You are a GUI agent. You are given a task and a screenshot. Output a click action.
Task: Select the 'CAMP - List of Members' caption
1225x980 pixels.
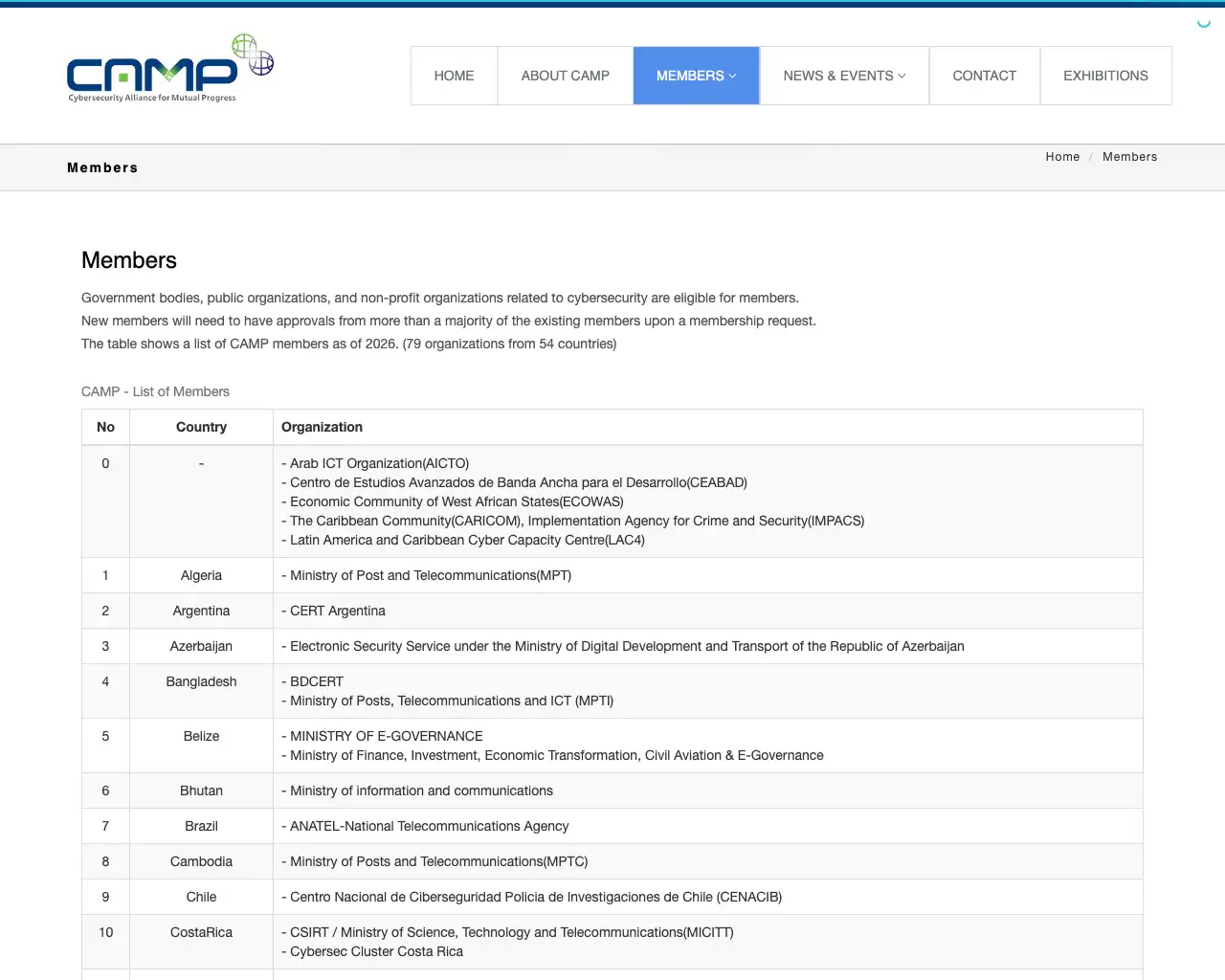[x=155, y=391]
